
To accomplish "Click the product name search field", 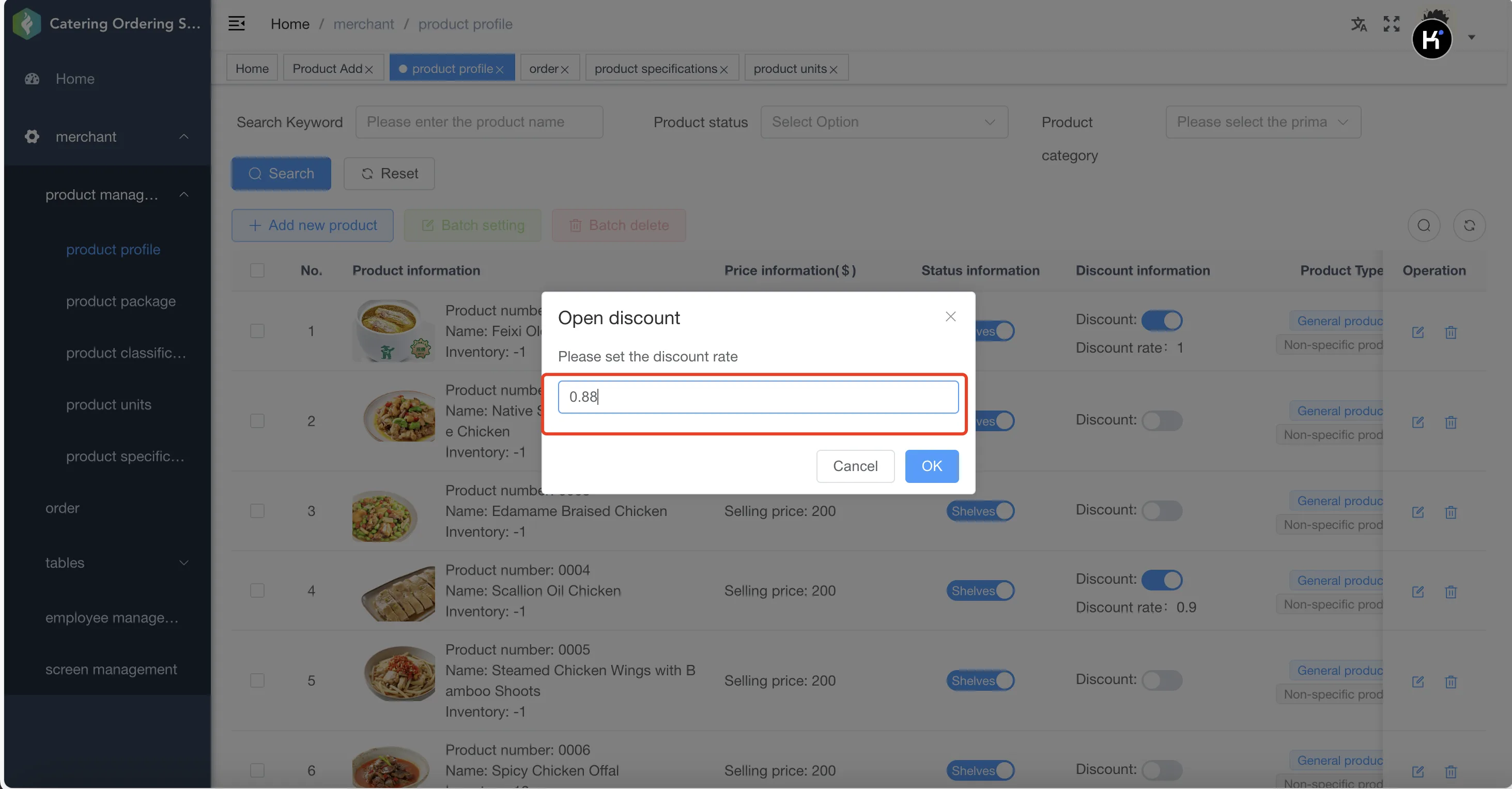I will [x=479, y=122].
